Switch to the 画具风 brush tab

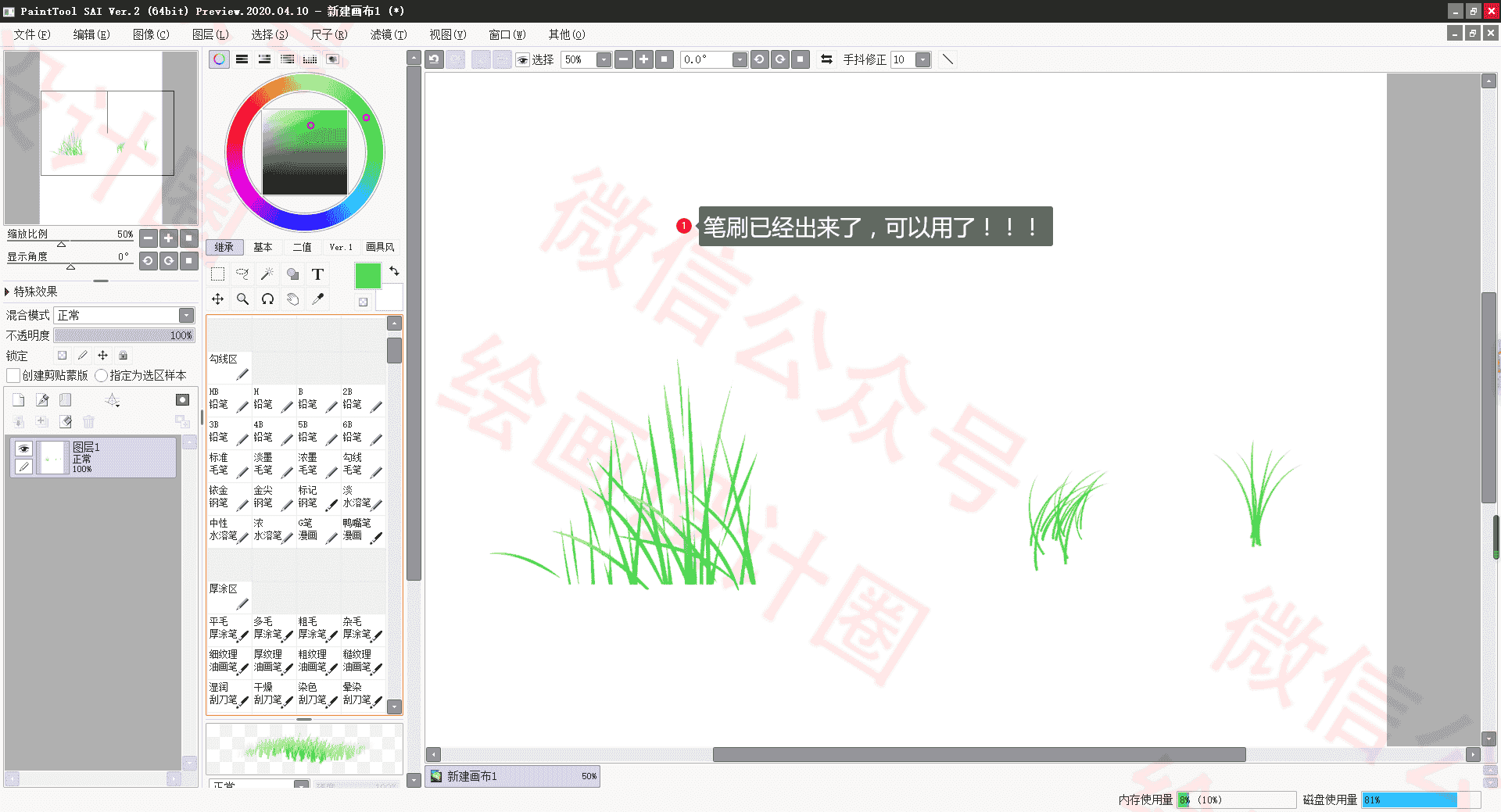[380, 247]
